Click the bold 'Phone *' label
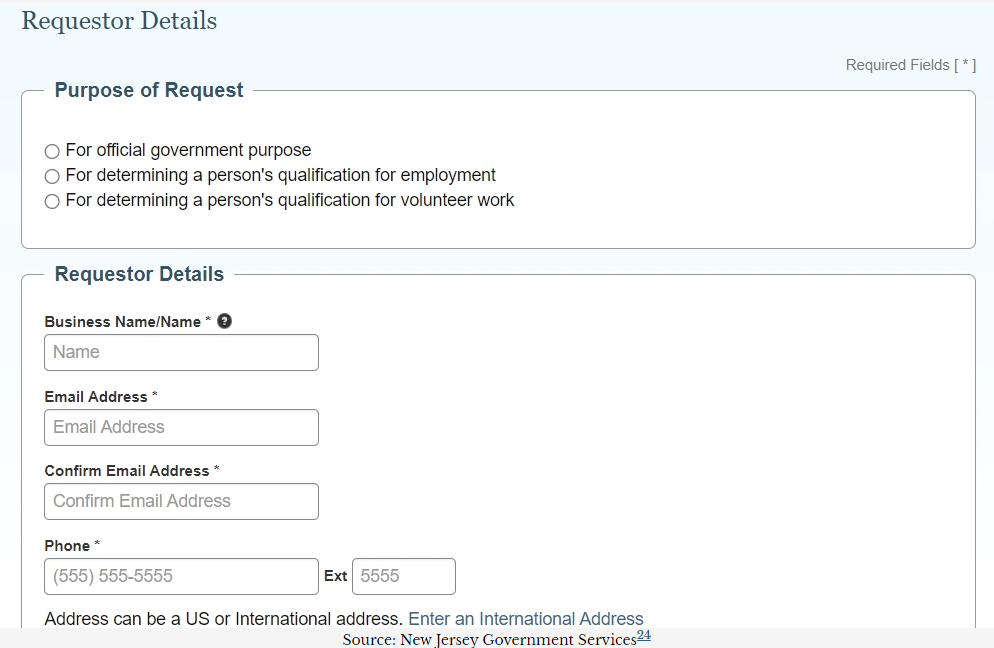This screenshot has width=994, height=648. click(73, 546)
